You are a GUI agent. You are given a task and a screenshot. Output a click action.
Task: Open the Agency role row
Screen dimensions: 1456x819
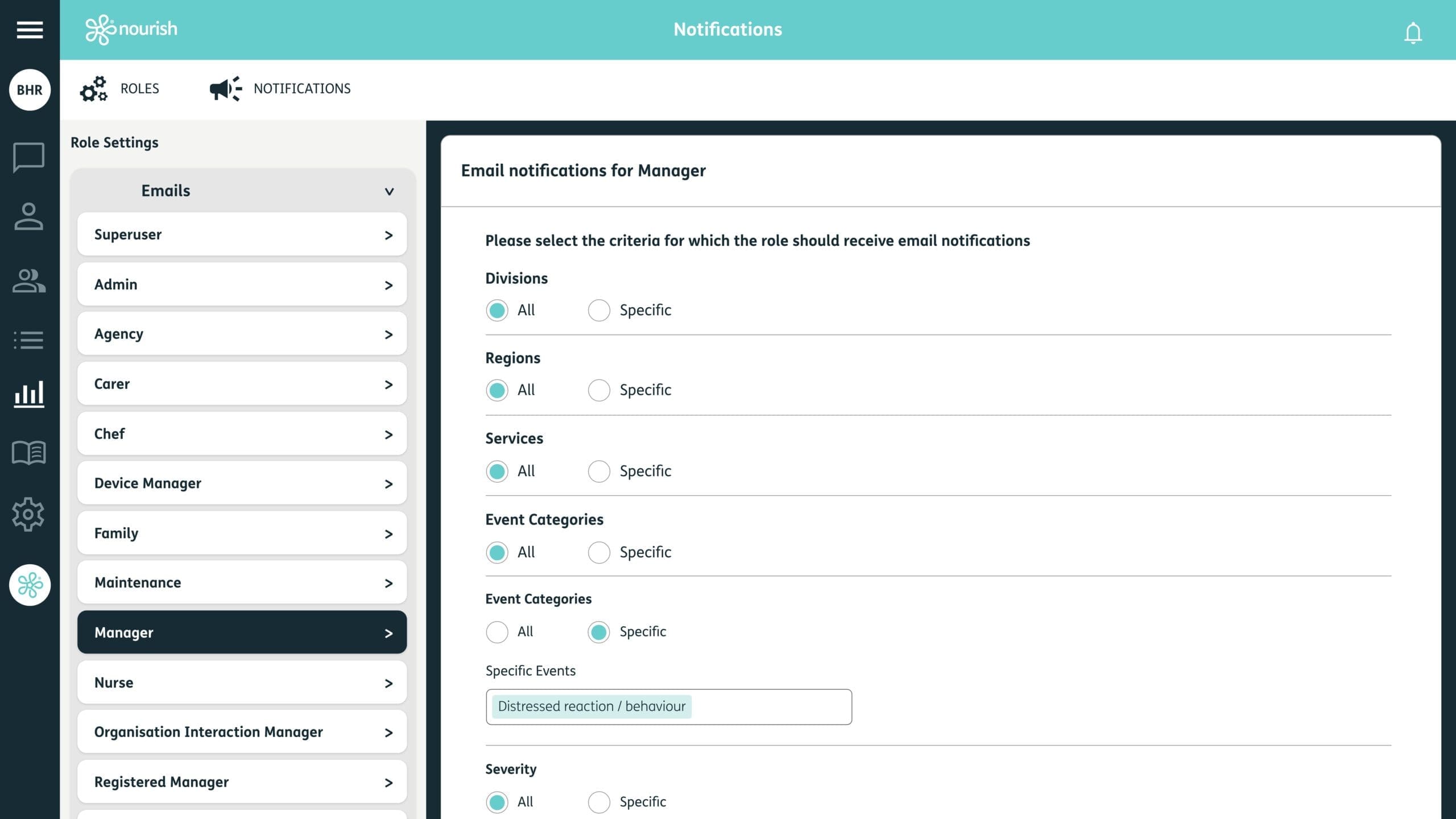tap(242, 334)
